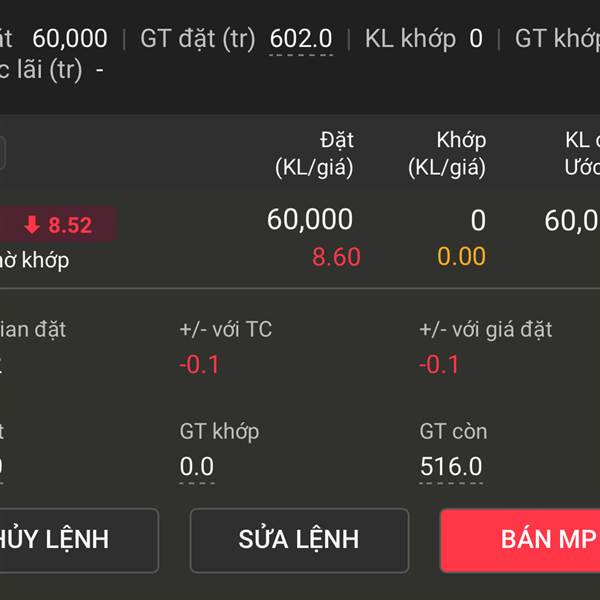Click the yellow 0.00 matched price
This screenshot has height=600, width=600.
coord(461,257)
